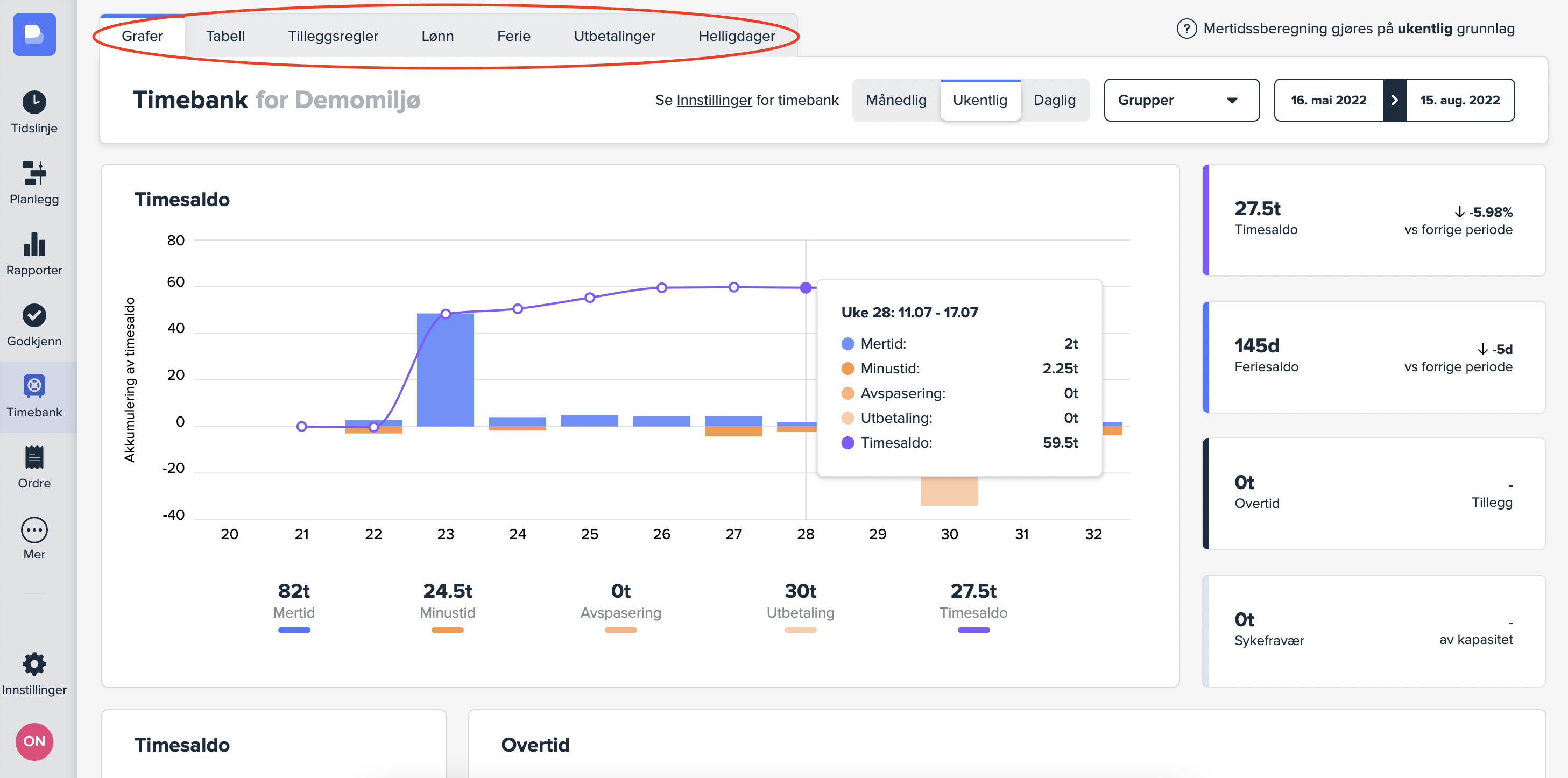Click the help question mark icon
This screenshot has width=1568, height=778.
point(1186,29)
